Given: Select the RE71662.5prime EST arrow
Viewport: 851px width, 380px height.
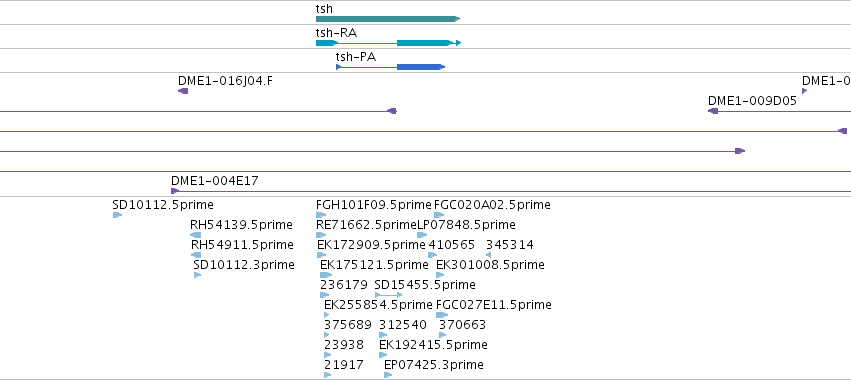Looking at the screenshot, I should pyautogui.click(x=321, y=235).
